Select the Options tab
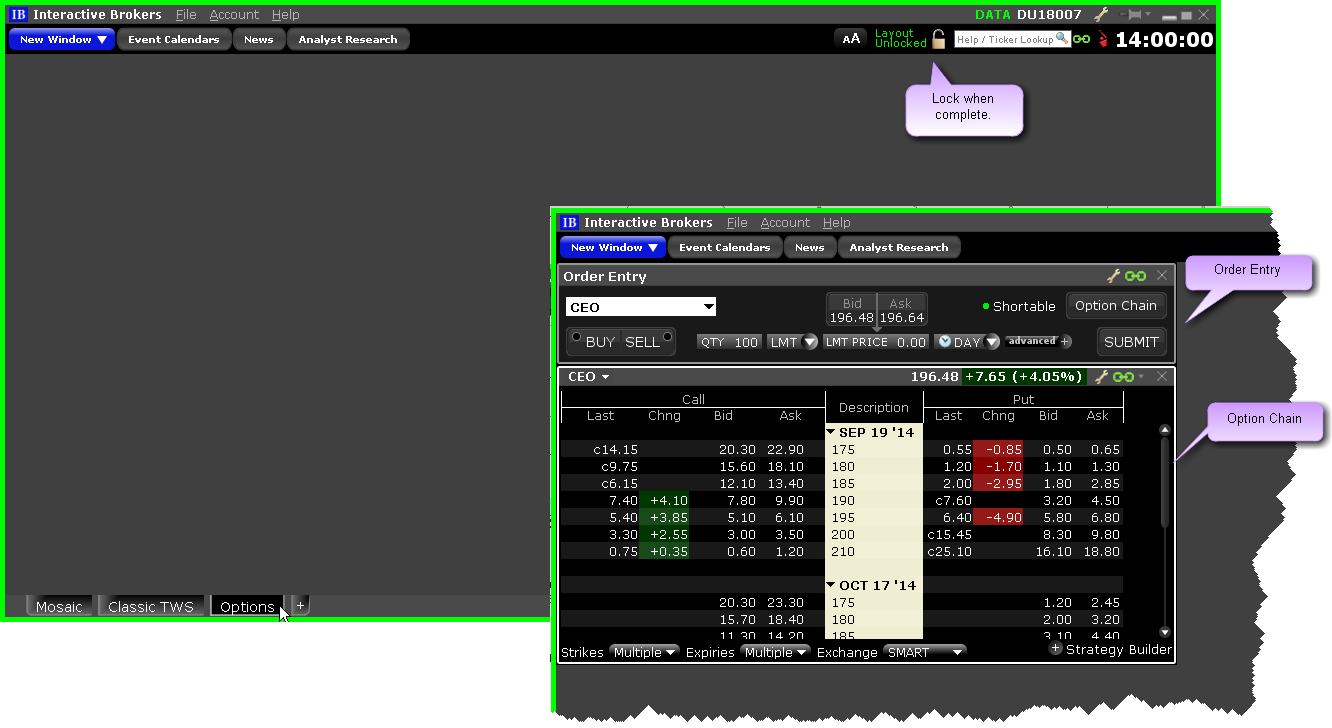 [247, 606]
